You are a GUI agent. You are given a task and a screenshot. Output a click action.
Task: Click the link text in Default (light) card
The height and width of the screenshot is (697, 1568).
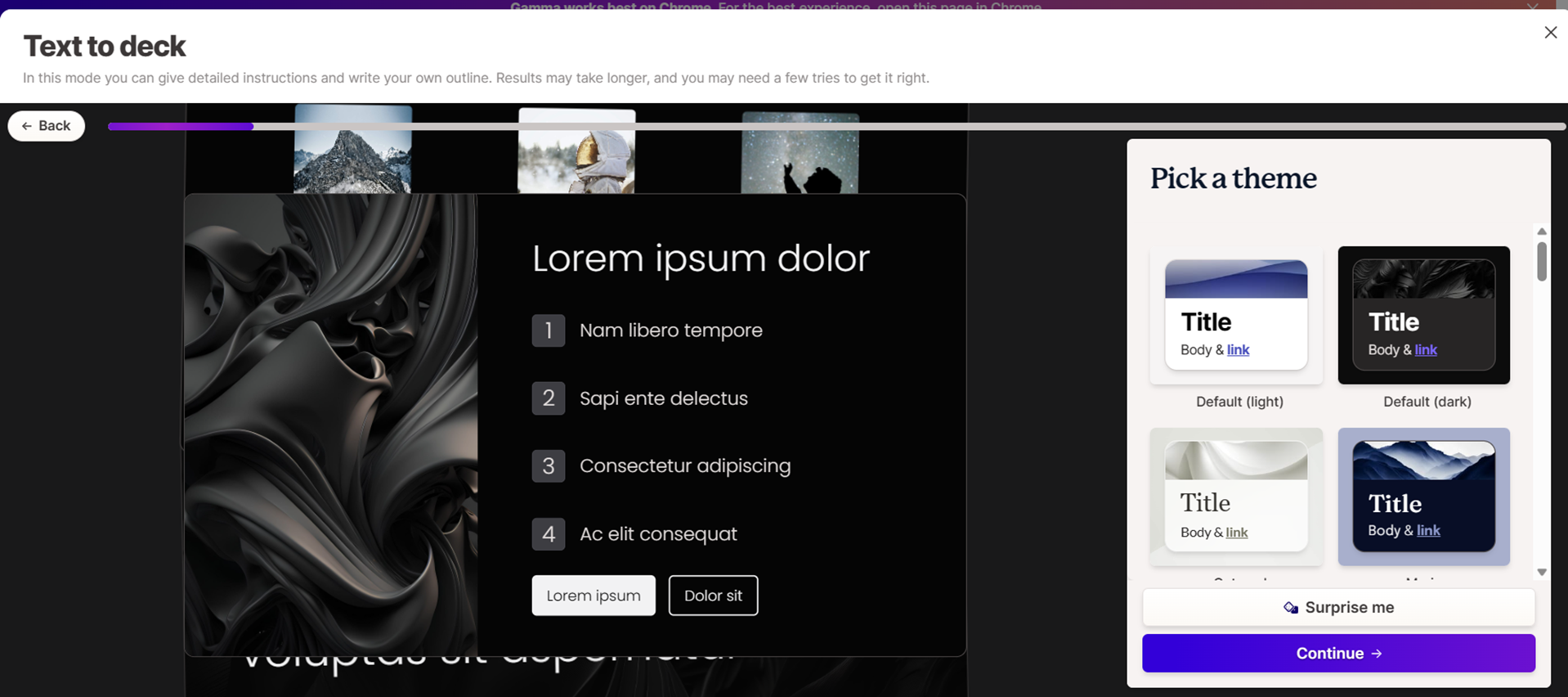(x=1238, y=350)
